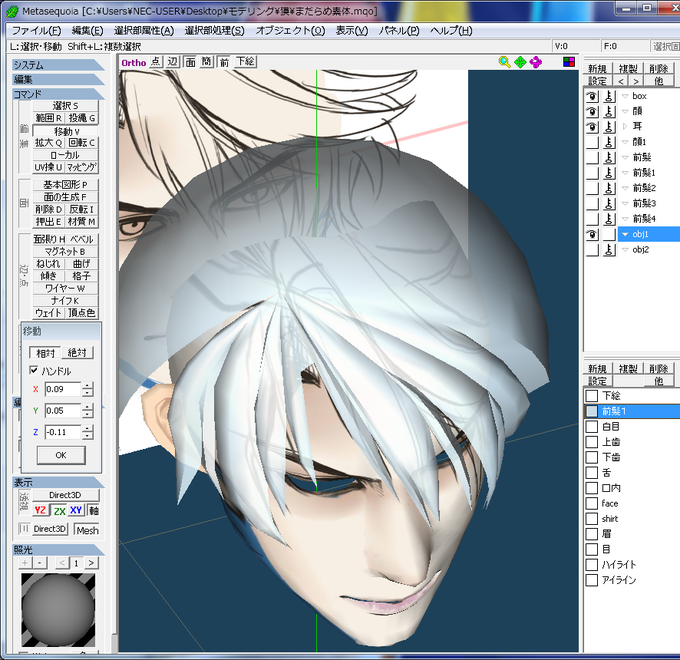Click the magnifier zoom view icon
680x660 pixels.
[504, 62]
